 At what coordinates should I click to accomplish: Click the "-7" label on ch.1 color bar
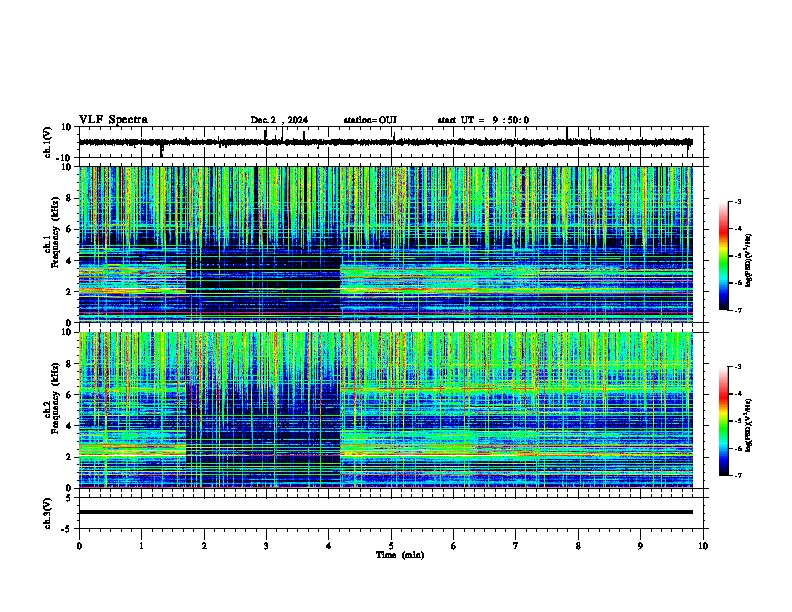tap(738, 311)
